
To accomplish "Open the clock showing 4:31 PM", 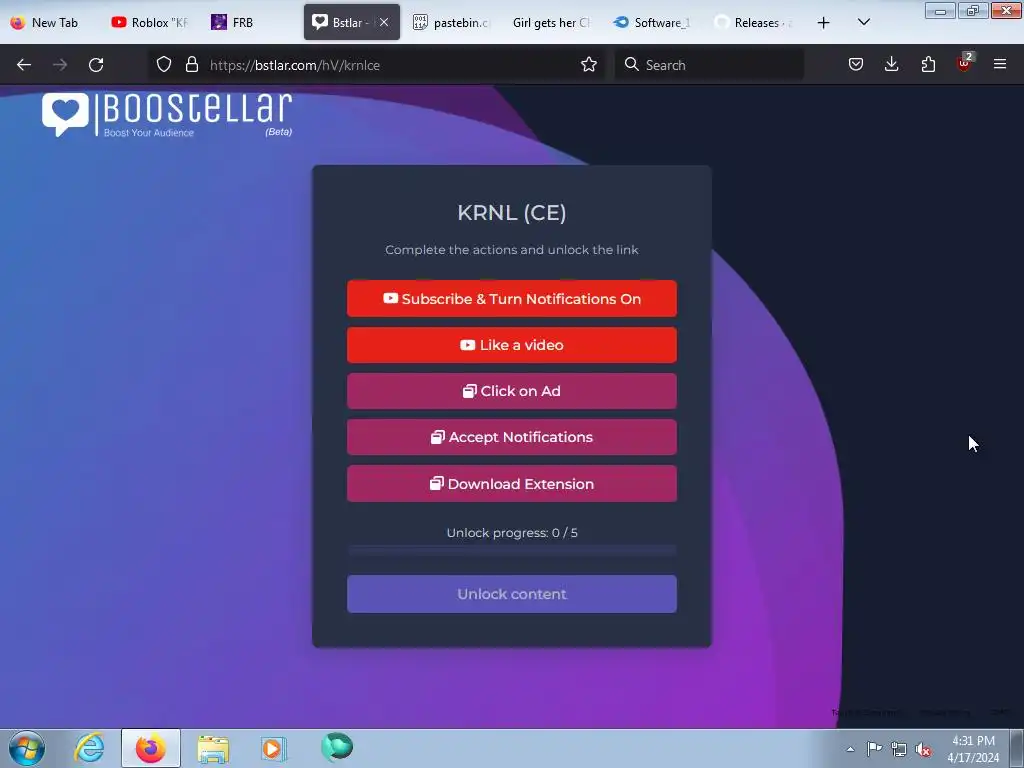I will coord(973,749).
